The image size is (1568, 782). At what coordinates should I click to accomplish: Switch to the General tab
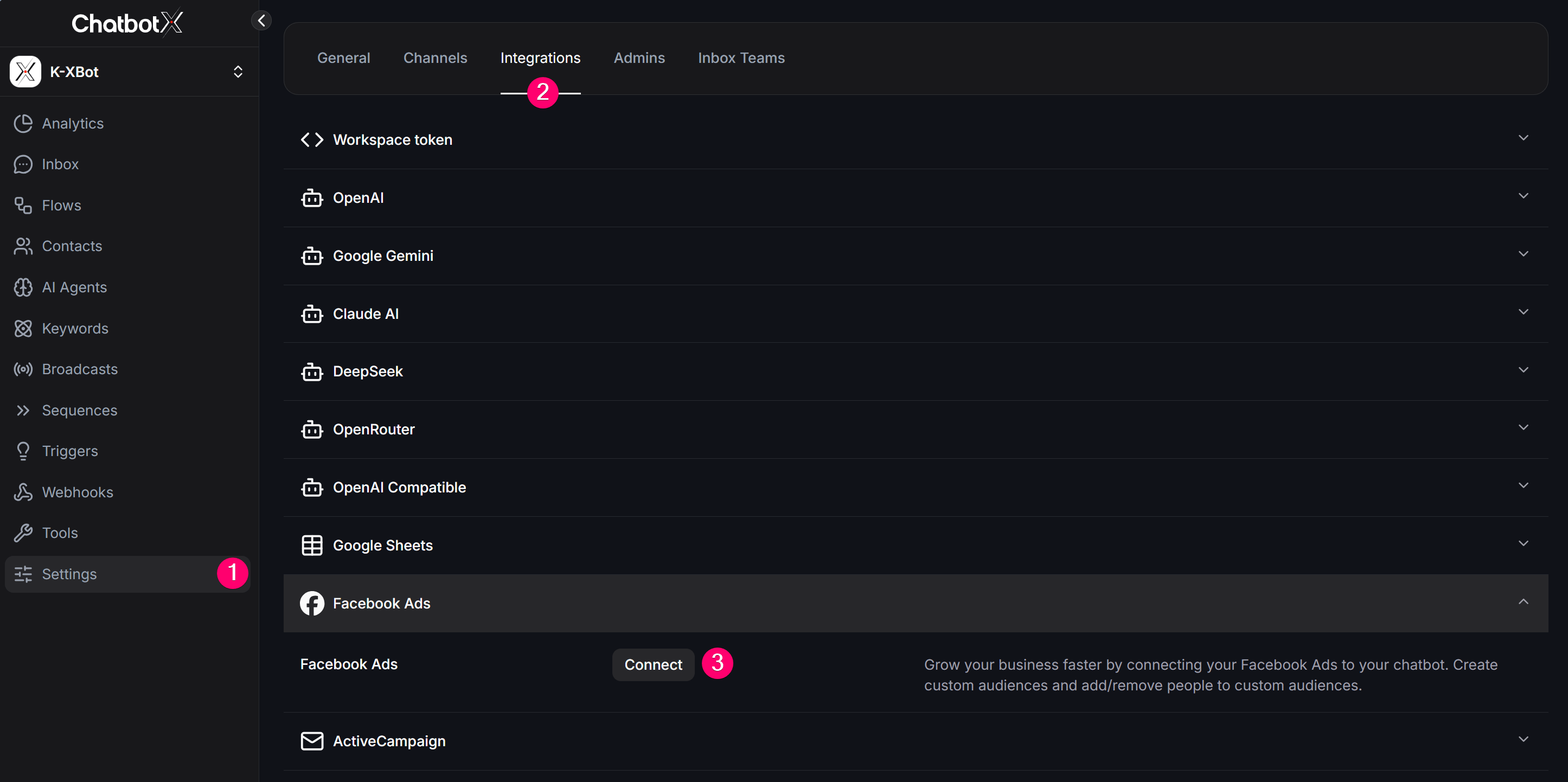click(343, 58)
